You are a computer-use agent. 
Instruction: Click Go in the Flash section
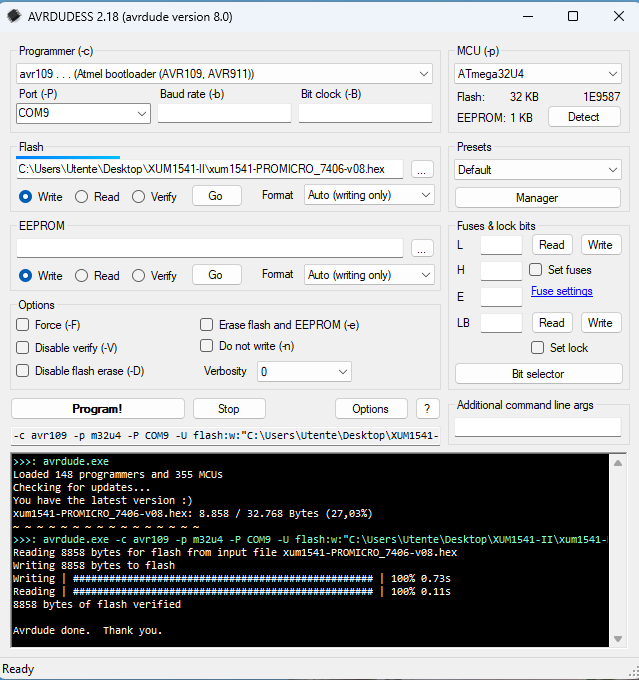point(216,196)
